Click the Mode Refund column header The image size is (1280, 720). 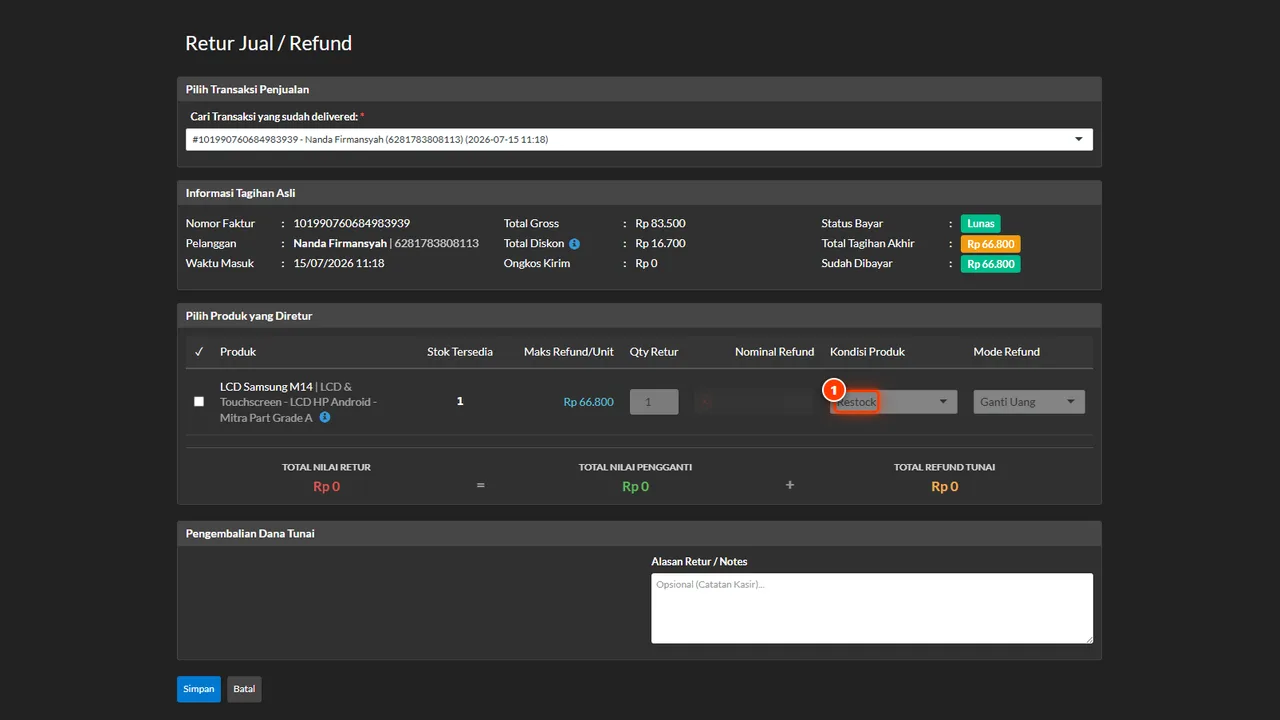pyautogui.click(x=1007, y=352)
